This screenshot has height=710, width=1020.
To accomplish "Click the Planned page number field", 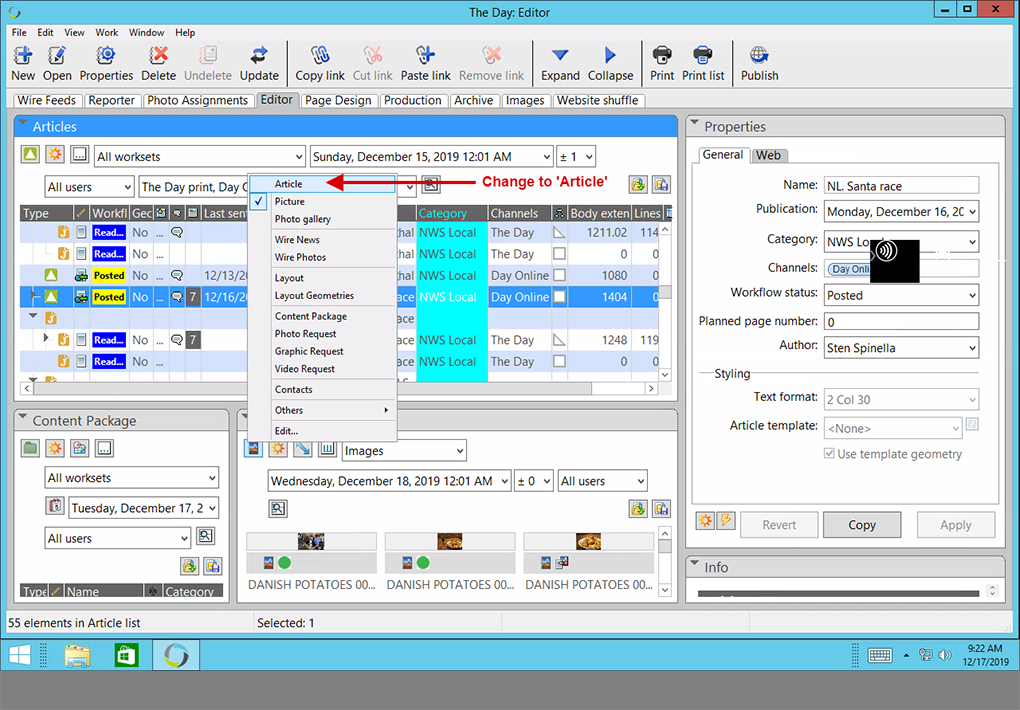I will click(x=901, y=321).
